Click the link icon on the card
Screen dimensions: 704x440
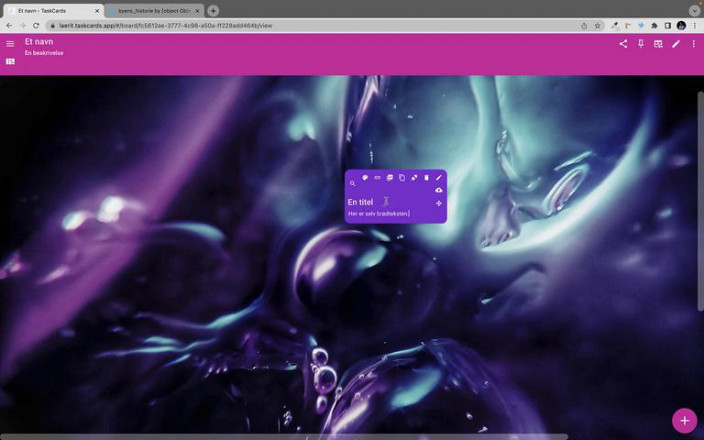[x=377, y=178]
